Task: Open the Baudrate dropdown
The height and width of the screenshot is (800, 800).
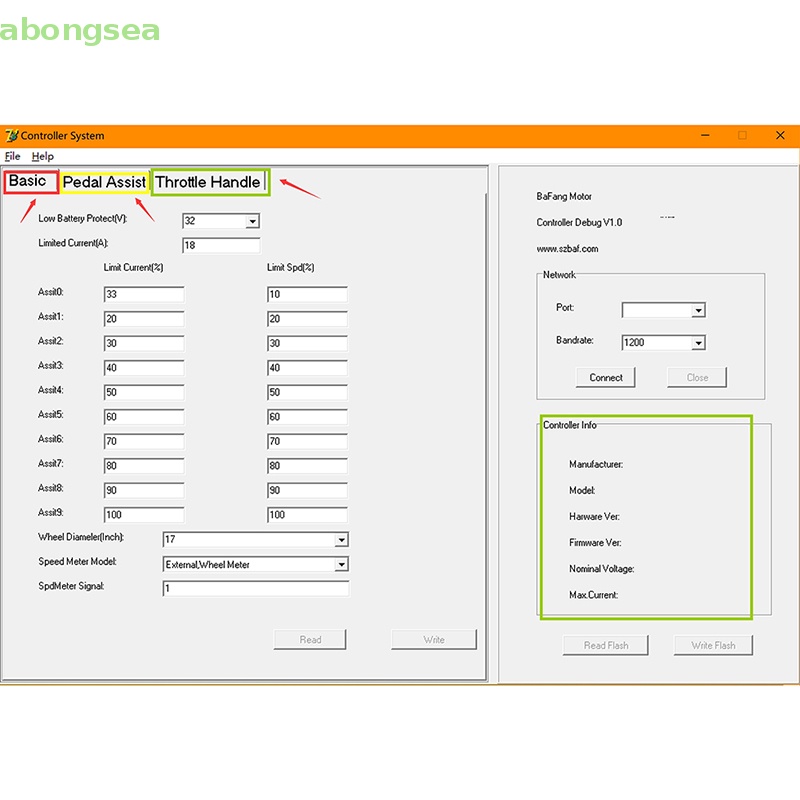Action: tap(698, 343)
